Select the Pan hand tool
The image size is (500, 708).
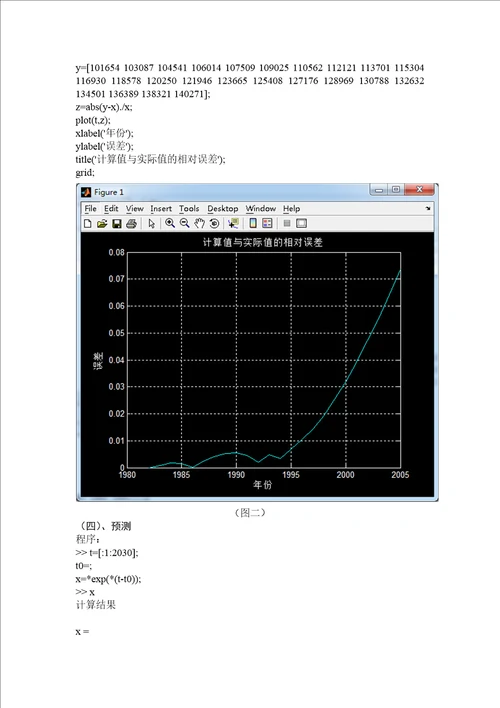tap(199, 224)
